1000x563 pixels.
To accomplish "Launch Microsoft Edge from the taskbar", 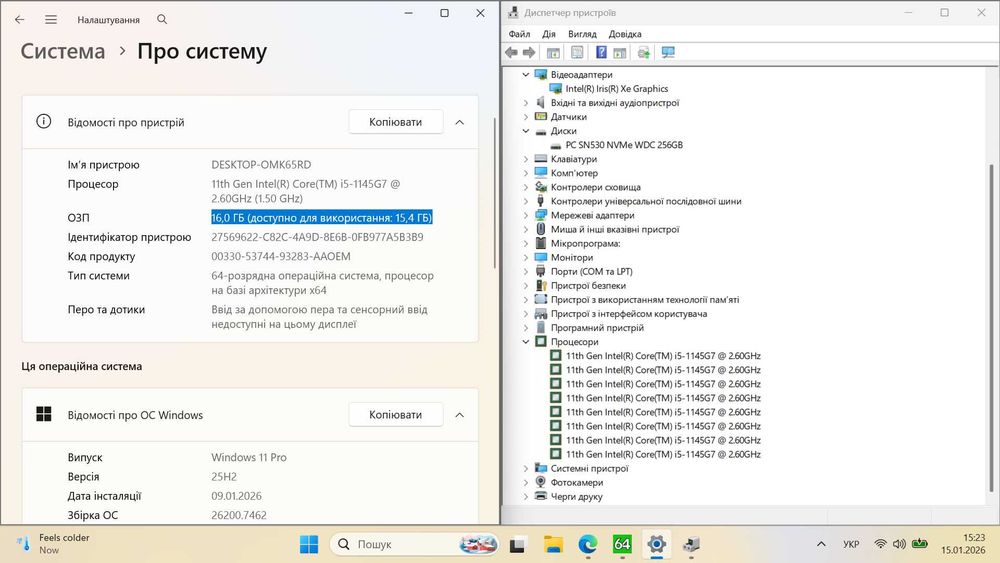I will (587, 545).
